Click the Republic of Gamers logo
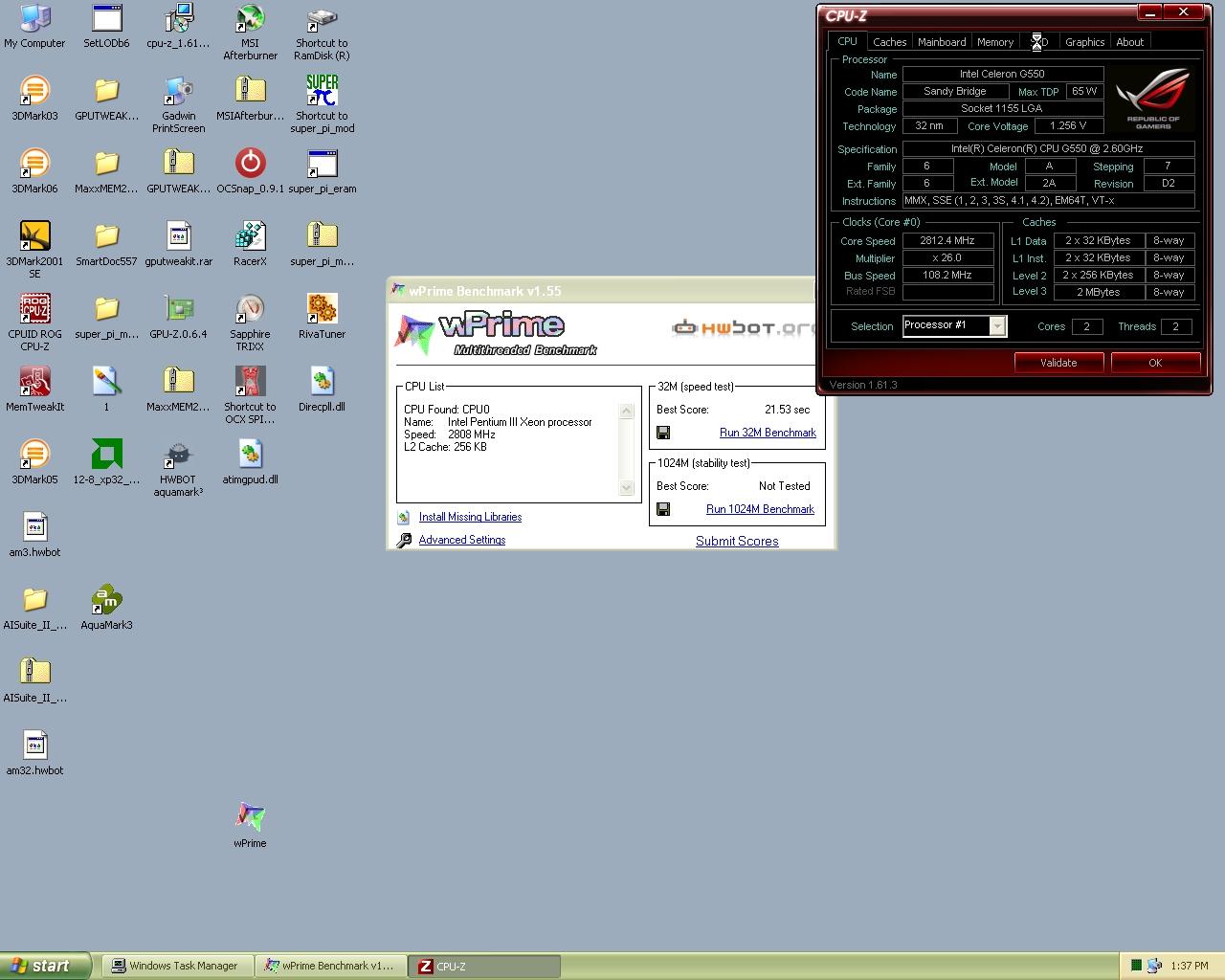 1153,100
